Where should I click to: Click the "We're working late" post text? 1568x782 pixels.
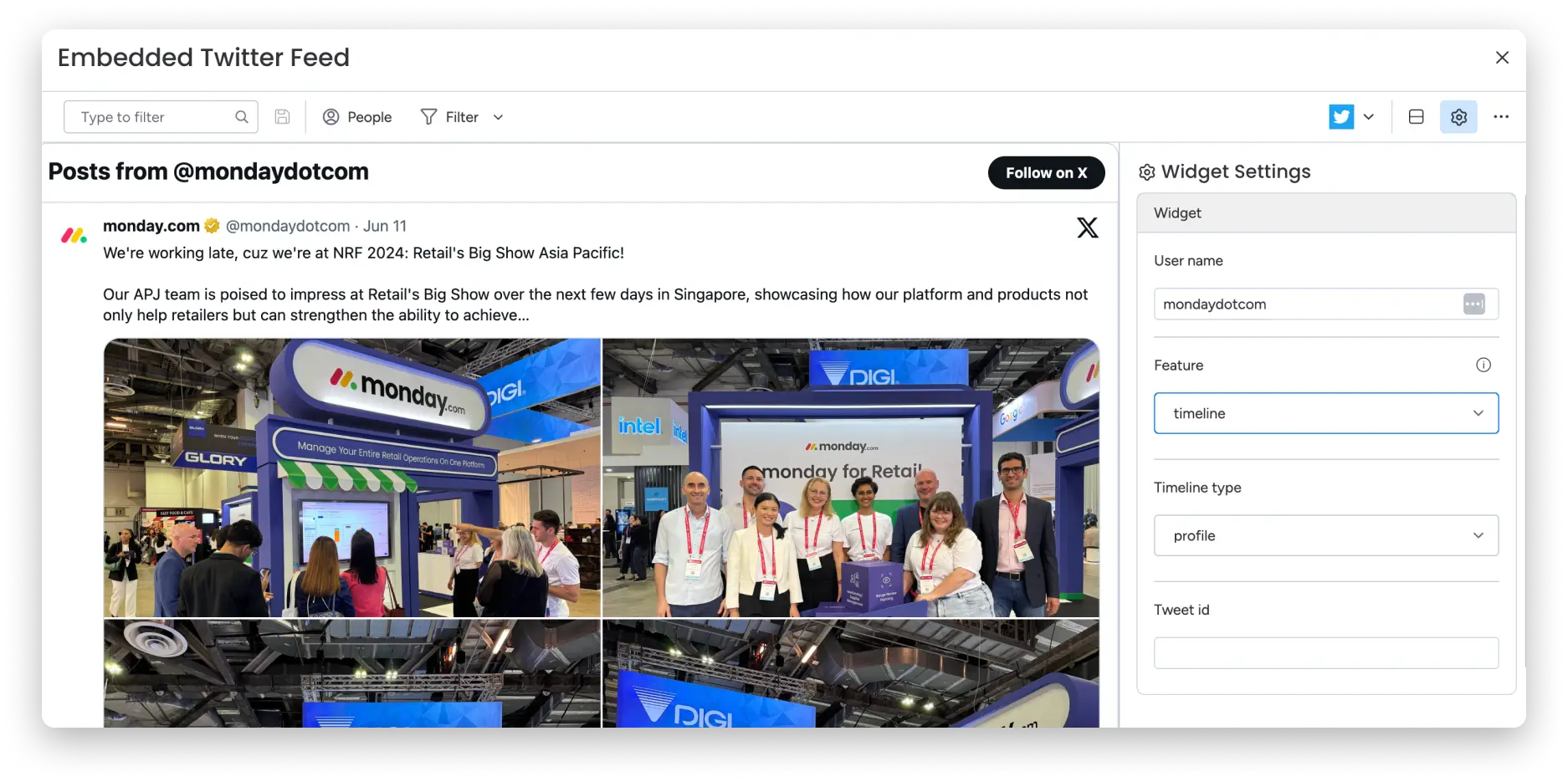tap(363, 253)
